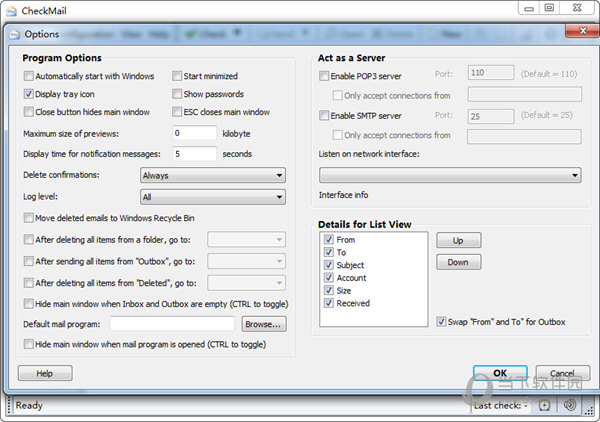Enable Close button hides main window
This screenshot has width=600, height=422.
[x=29, y=112]
